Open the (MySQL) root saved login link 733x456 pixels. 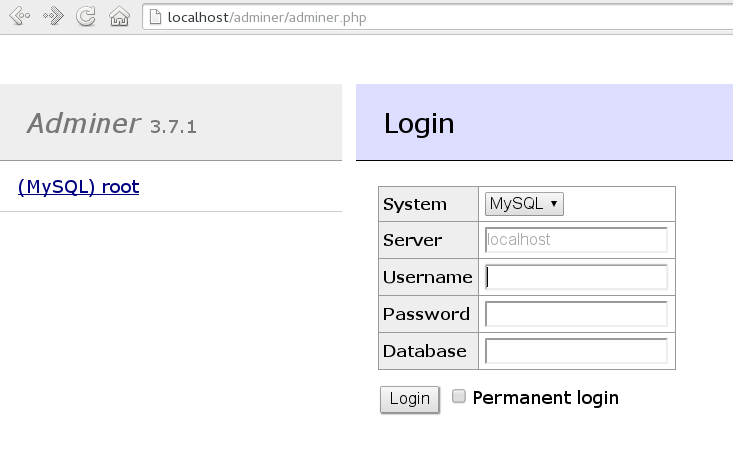click(x=79, y=186)
